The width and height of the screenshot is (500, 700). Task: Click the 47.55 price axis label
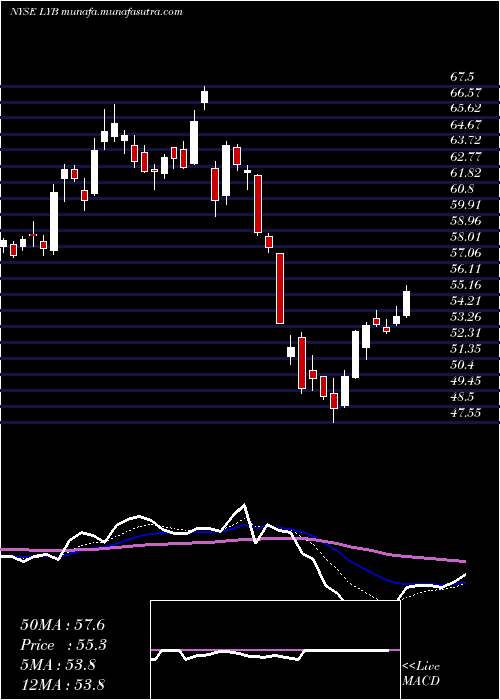[465, 413]
